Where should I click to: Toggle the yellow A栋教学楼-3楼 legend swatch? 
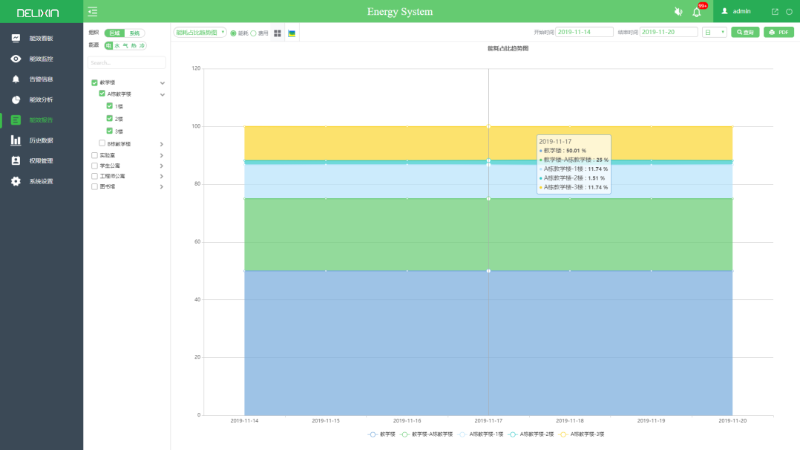[x=564, y=435]
